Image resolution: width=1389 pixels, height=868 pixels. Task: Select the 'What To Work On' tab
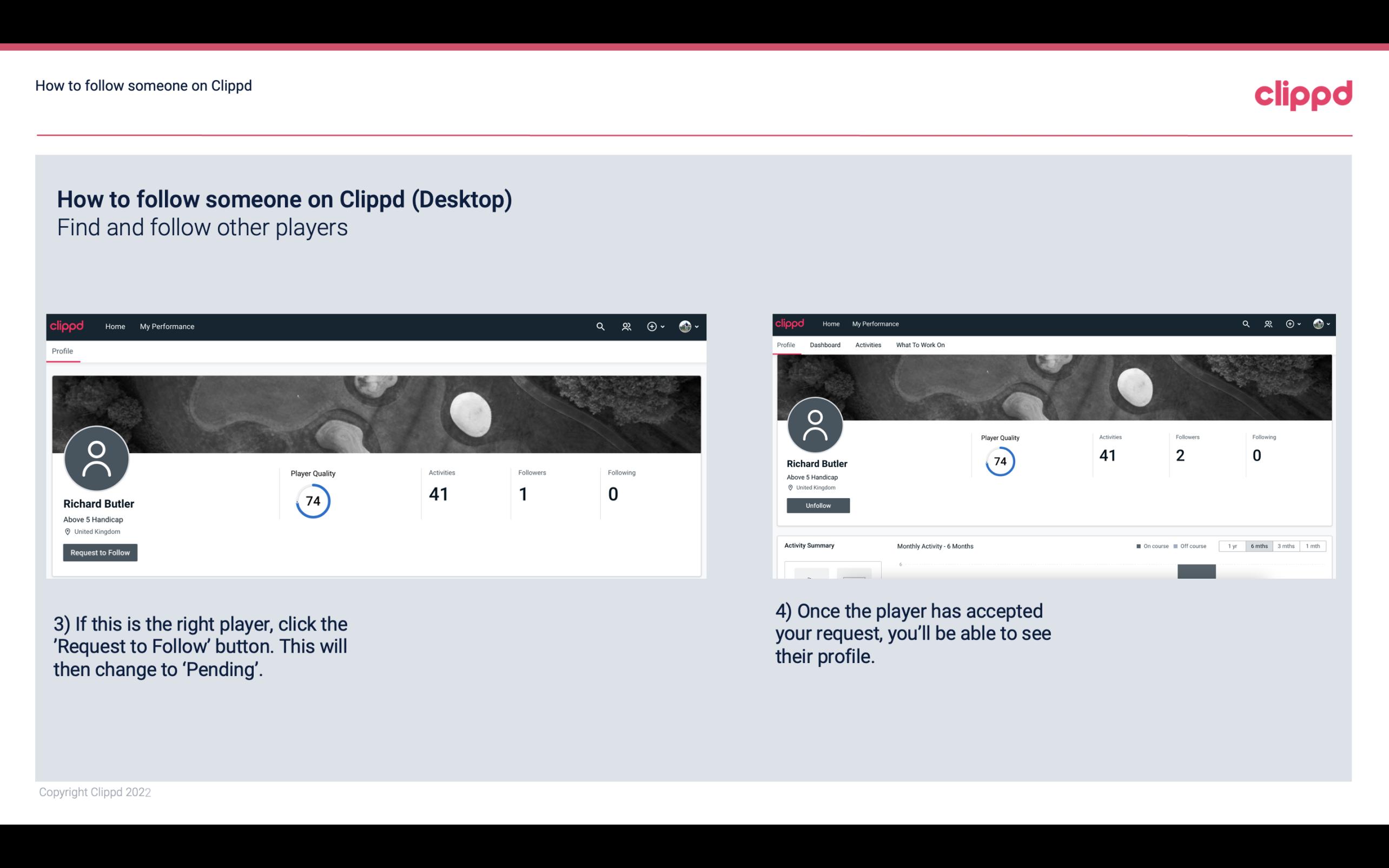(x=920, y=345)
